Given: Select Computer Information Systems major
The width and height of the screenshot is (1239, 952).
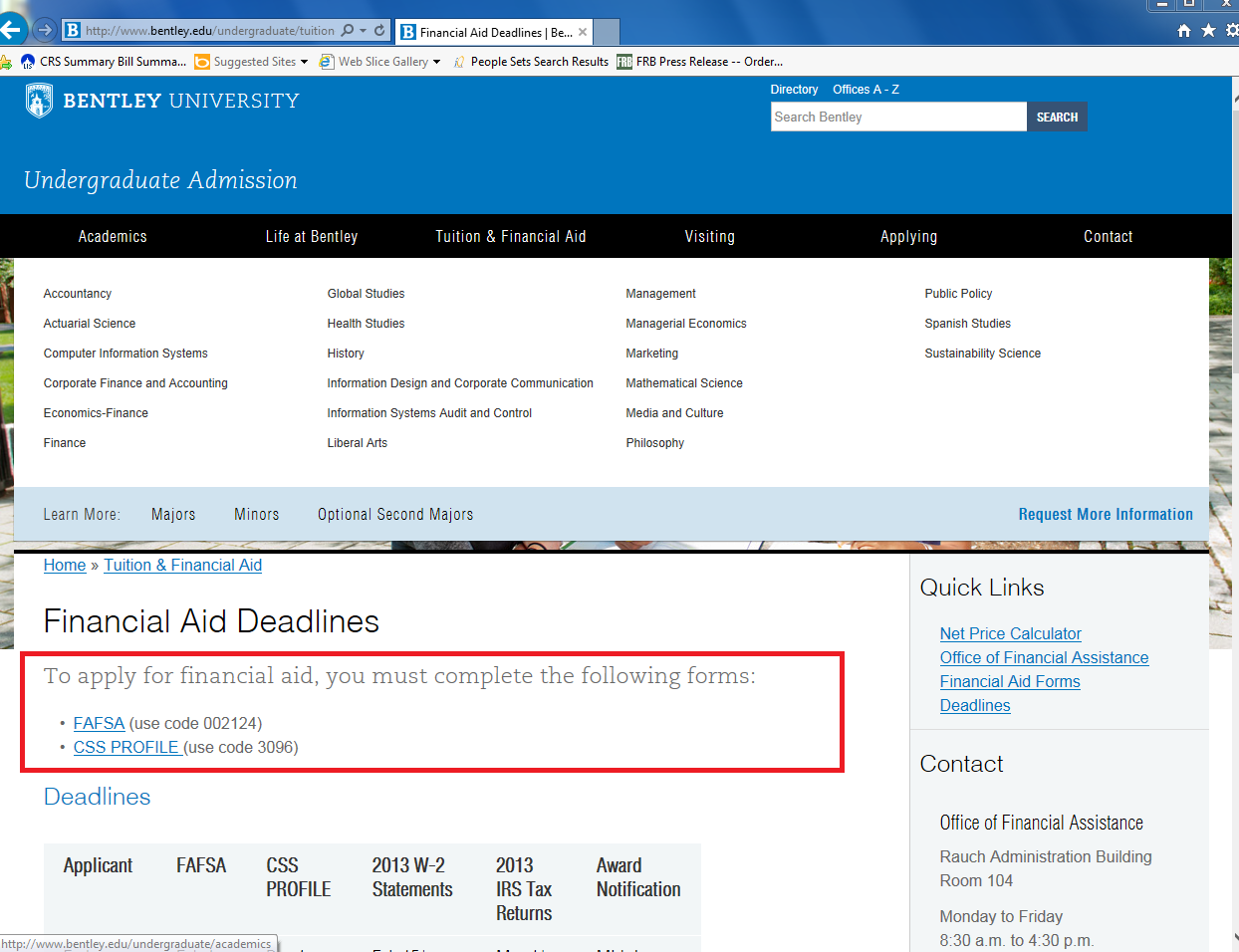Looking at the screenshot, I should [125, 354].
